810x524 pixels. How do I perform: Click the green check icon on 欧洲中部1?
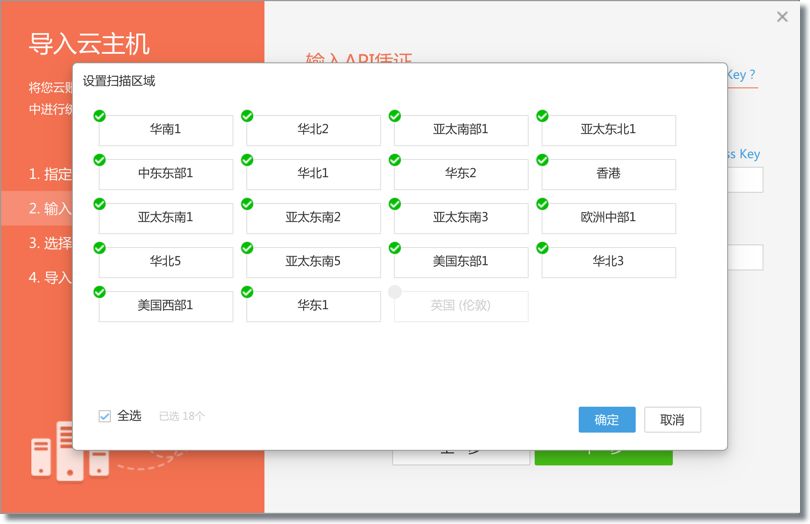click(543, 204)
